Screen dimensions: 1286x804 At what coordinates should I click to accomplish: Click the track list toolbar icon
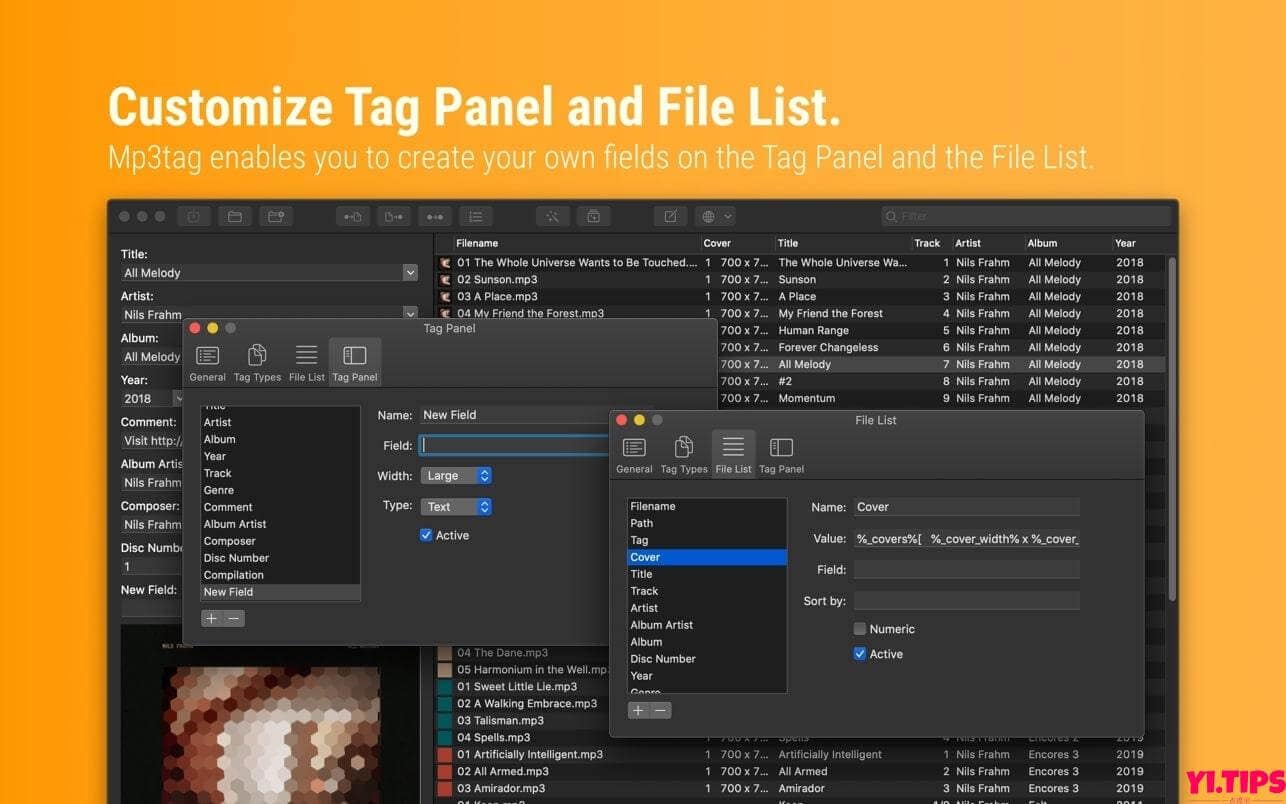475,216
